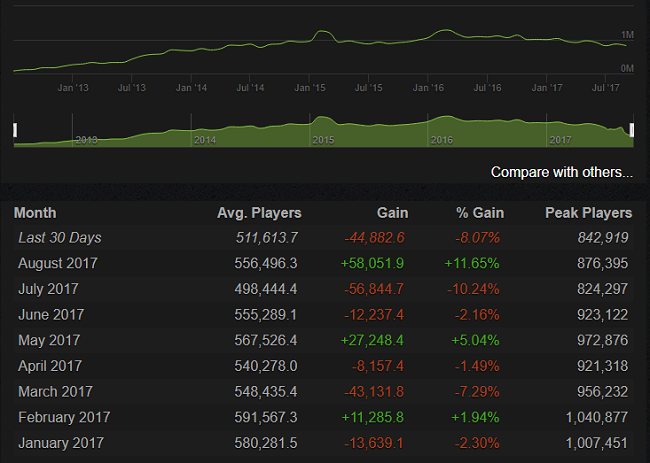Click the 2017 marker in the overview chart
The width and height of the screenshot is (650, 463).
click(x=560, y=140)
